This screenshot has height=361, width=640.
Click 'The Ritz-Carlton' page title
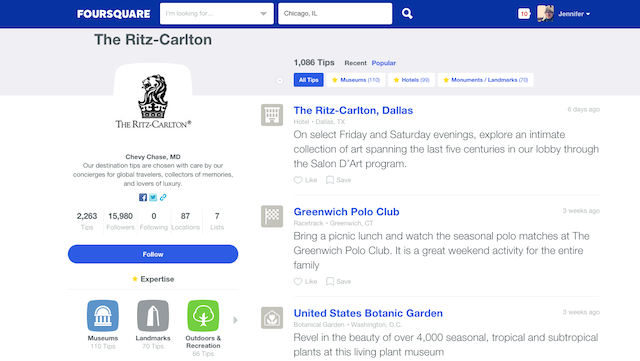point(153,40)
